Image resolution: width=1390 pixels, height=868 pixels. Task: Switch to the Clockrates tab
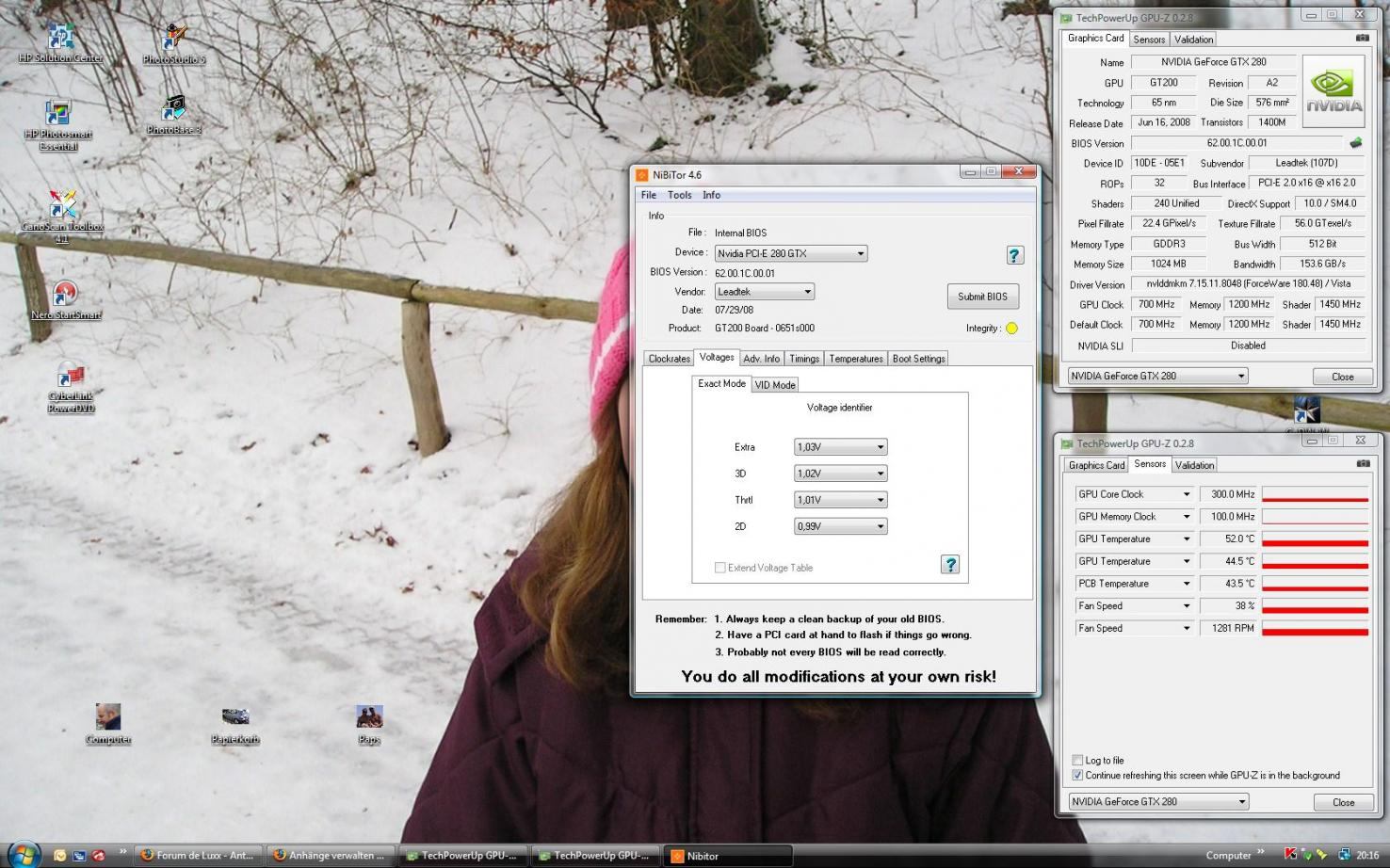pyautogui.click(x=670, y=359)
